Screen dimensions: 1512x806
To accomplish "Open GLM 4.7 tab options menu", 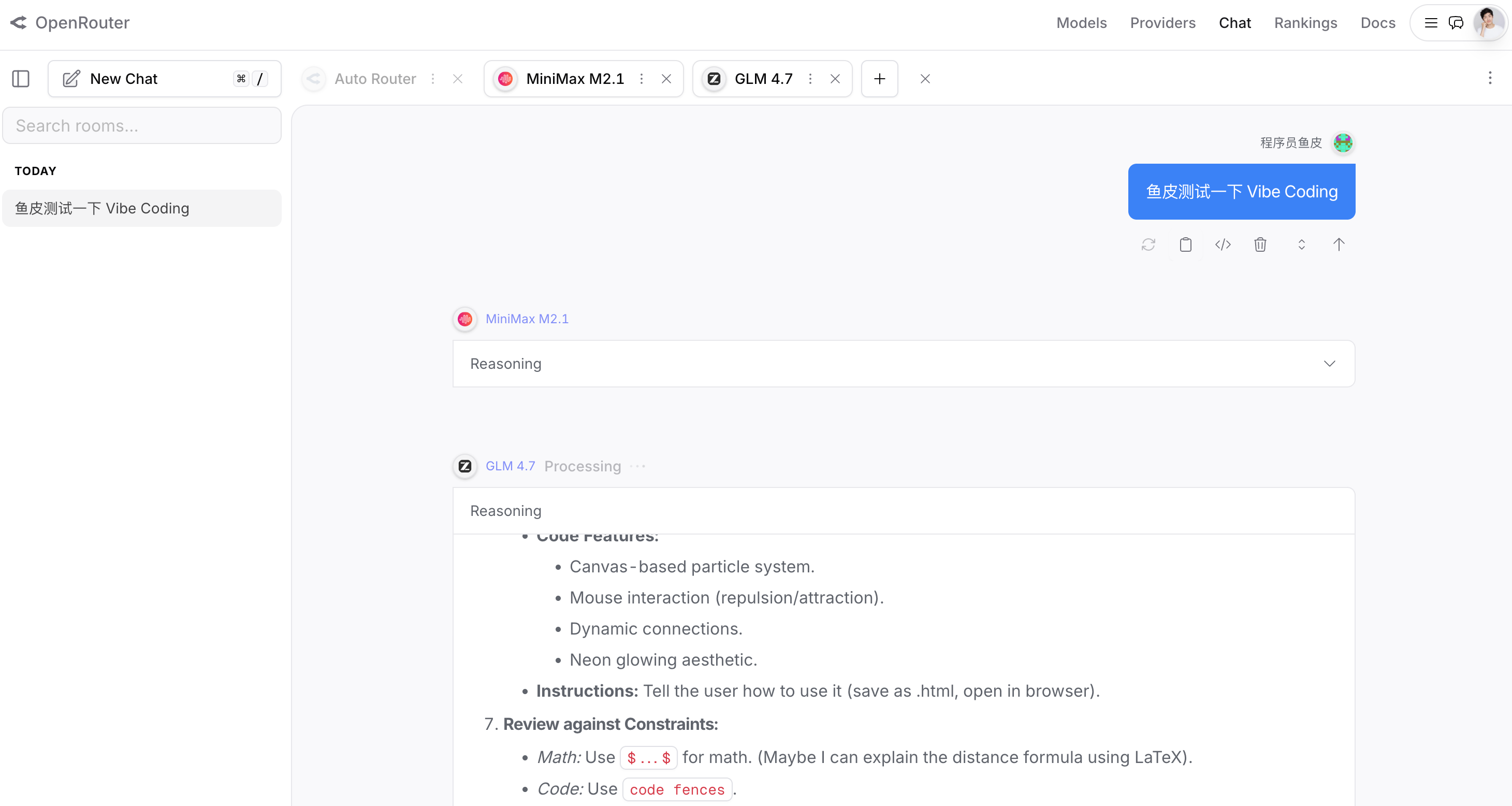I will (x=810, y=79).
